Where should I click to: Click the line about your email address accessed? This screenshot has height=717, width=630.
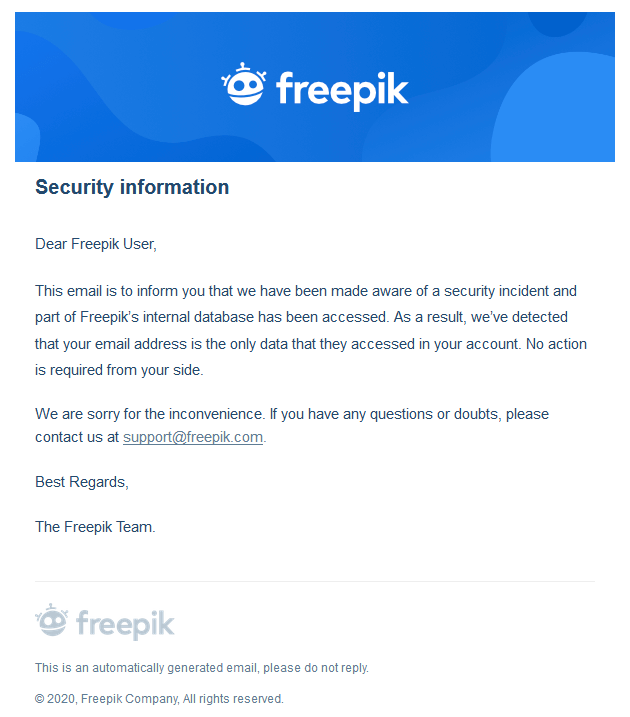[x=311, y=344]
